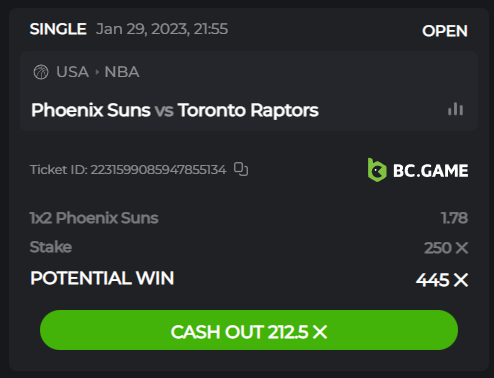Click the SINGLE bet type label
Screen dimensions: 494x378
pyautogui.click(x=58, y=29)
